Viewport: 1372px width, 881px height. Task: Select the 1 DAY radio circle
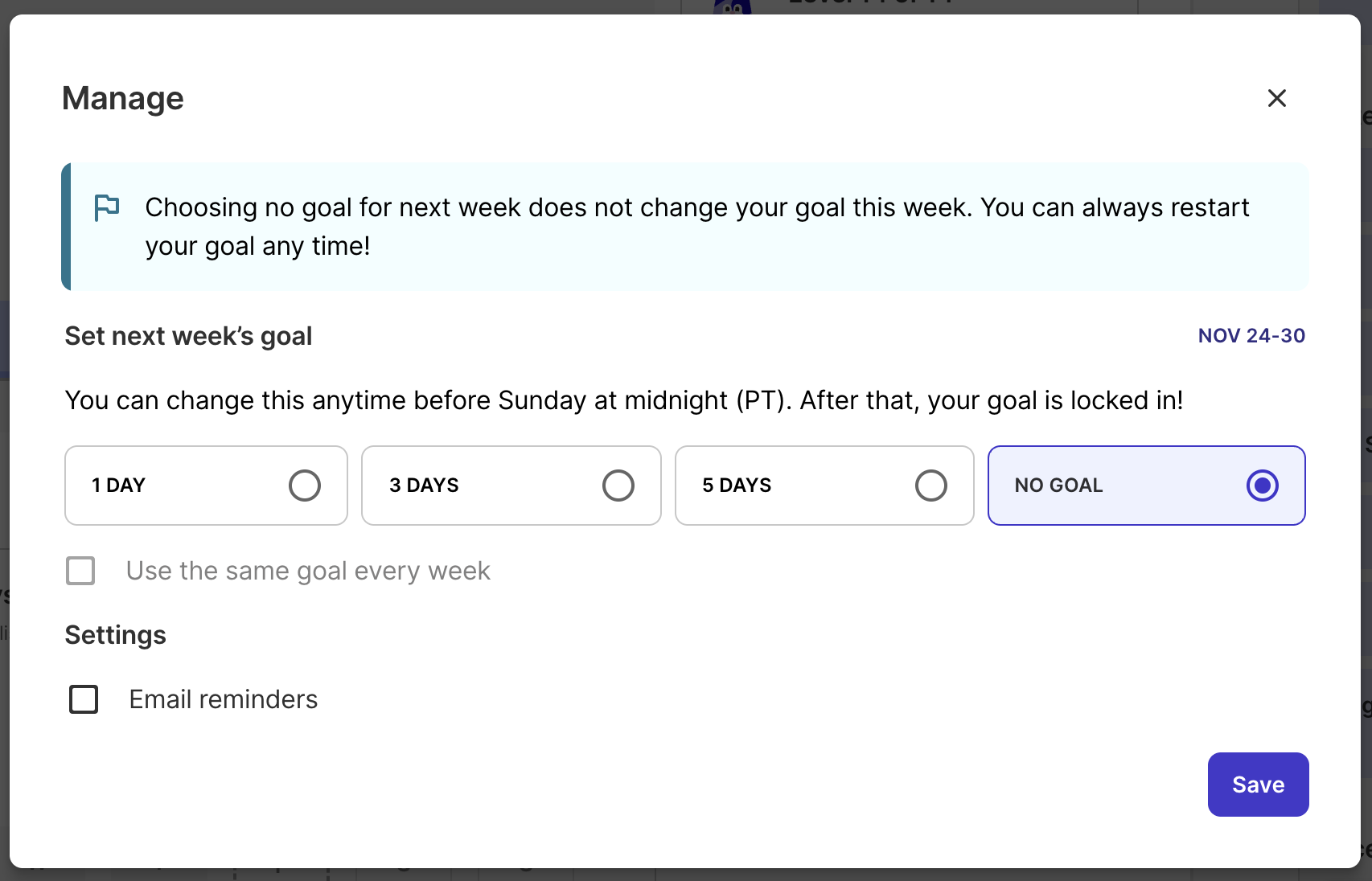point(305,486)
